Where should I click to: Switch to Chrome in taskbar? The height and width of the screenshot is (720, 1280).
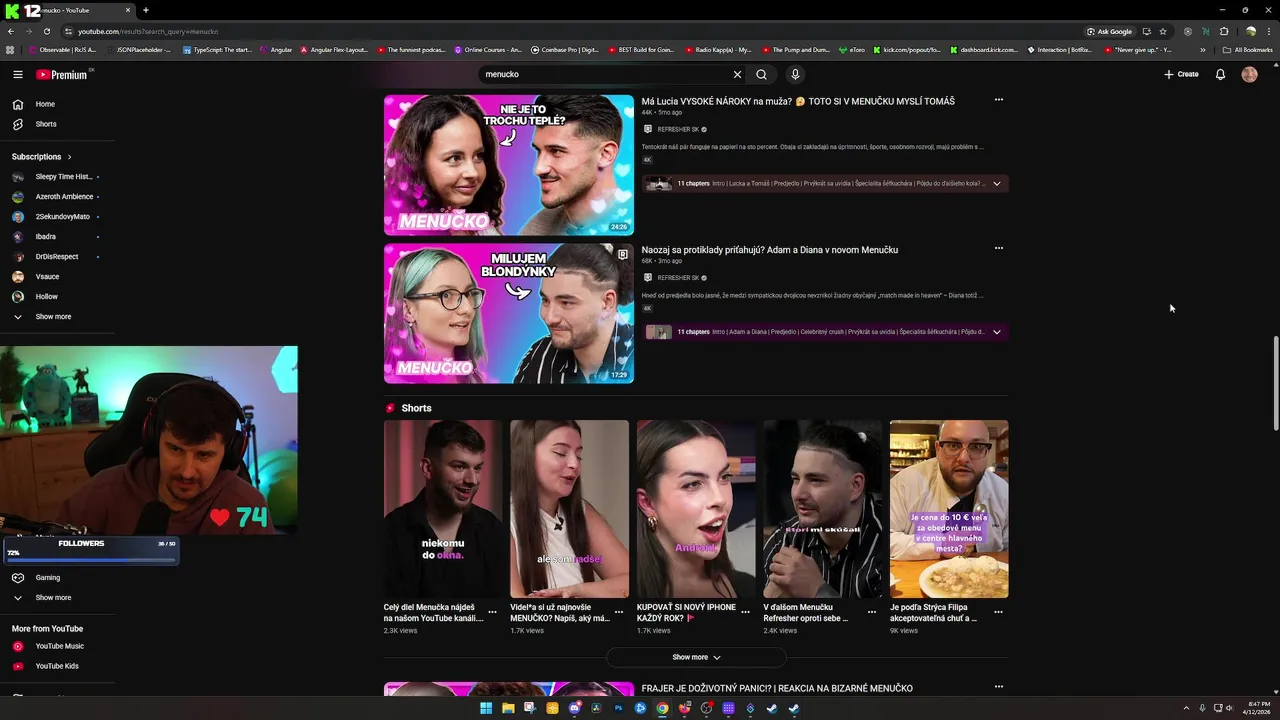(662, 708)
